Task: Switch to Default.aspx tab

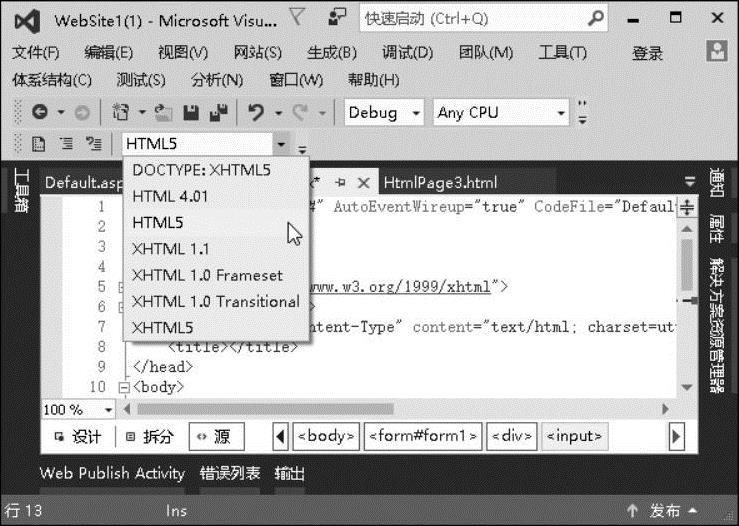Action: point(83,182)
